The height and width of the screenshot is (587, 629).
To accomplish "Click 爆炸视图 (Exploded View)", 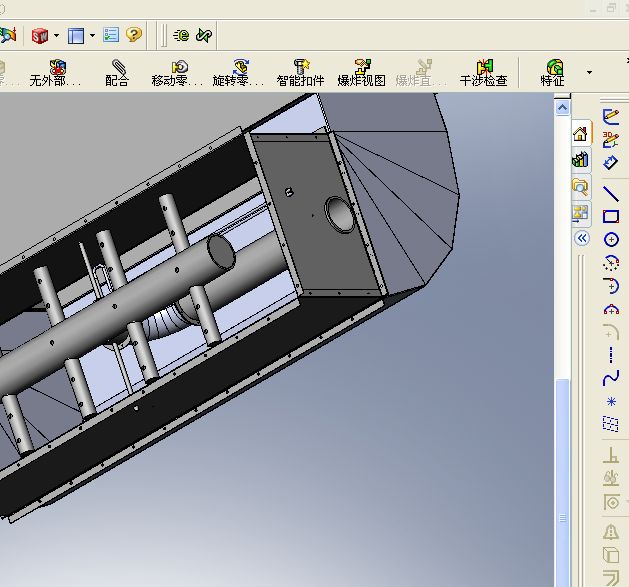I will 361,73.
